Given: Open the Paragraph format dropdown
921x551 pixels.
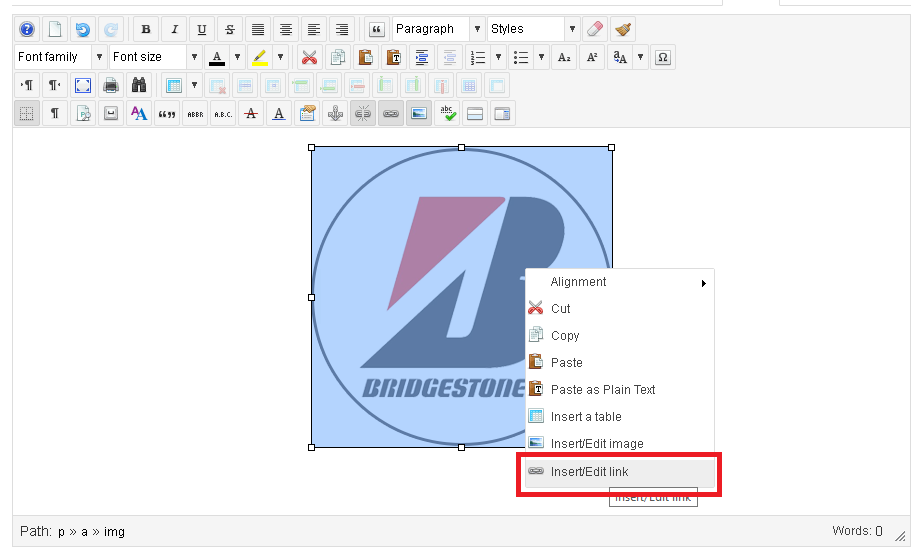Looking at the screenshot, I should [439, 29].
